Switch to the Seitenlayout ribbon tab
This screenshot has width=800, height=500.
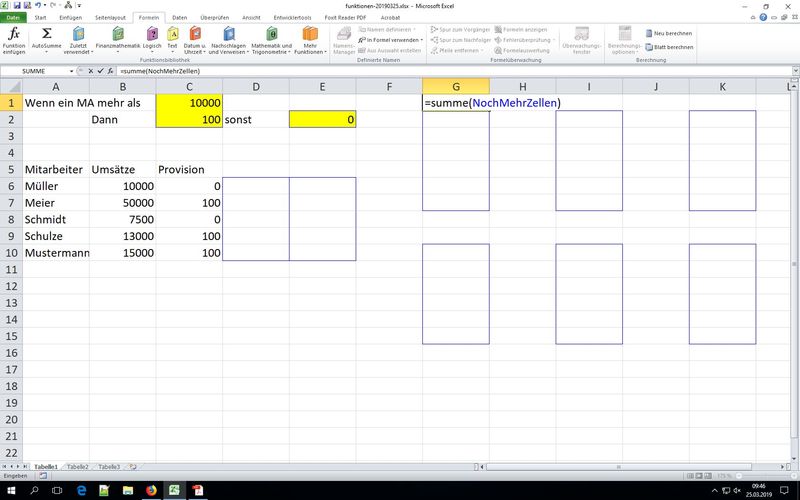(110, 17)
